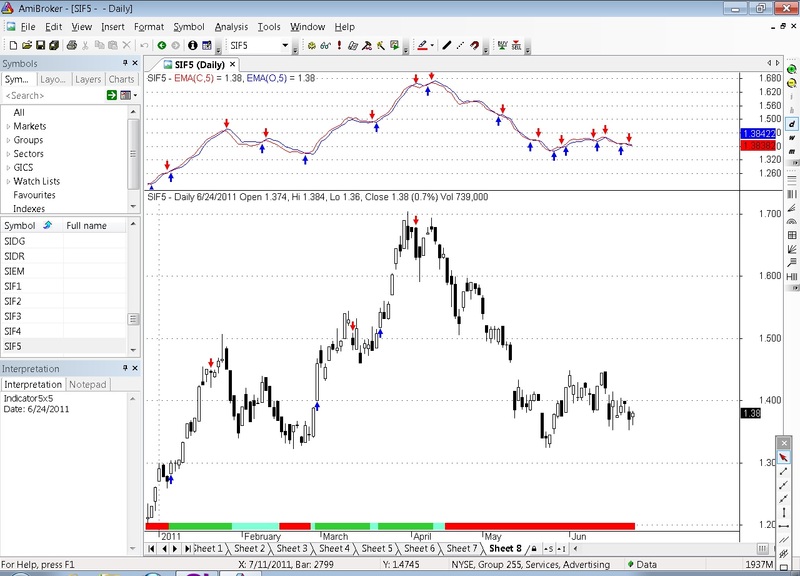This screenshot has width=800, height=576.
Task: Zoom in with green magnifier icon
Action: point(791,69)
